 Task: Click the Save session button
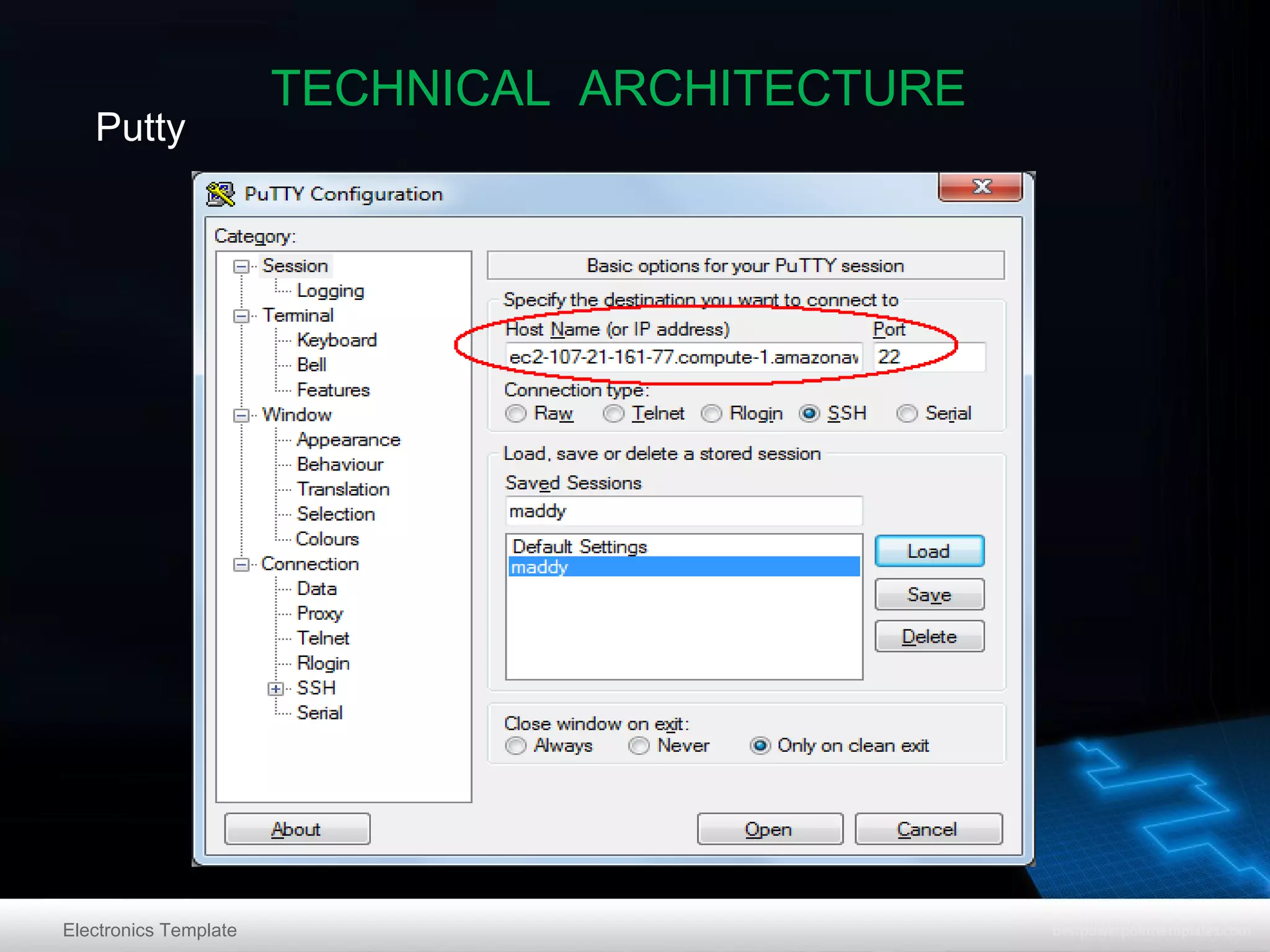coord(929,594)
